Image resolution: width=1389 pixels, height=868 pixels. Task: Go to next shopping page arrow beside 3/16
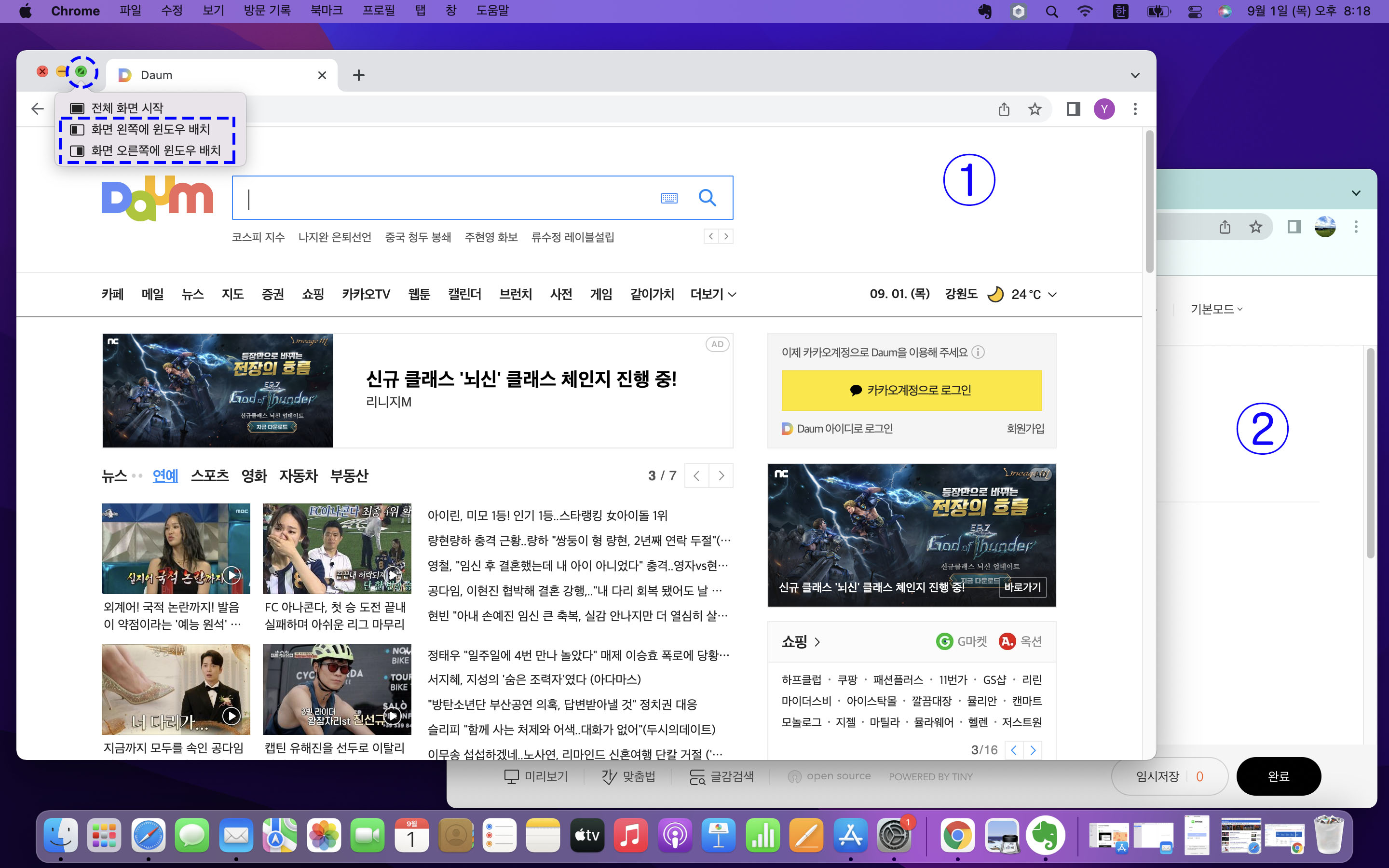click(x=1033, y=750)
